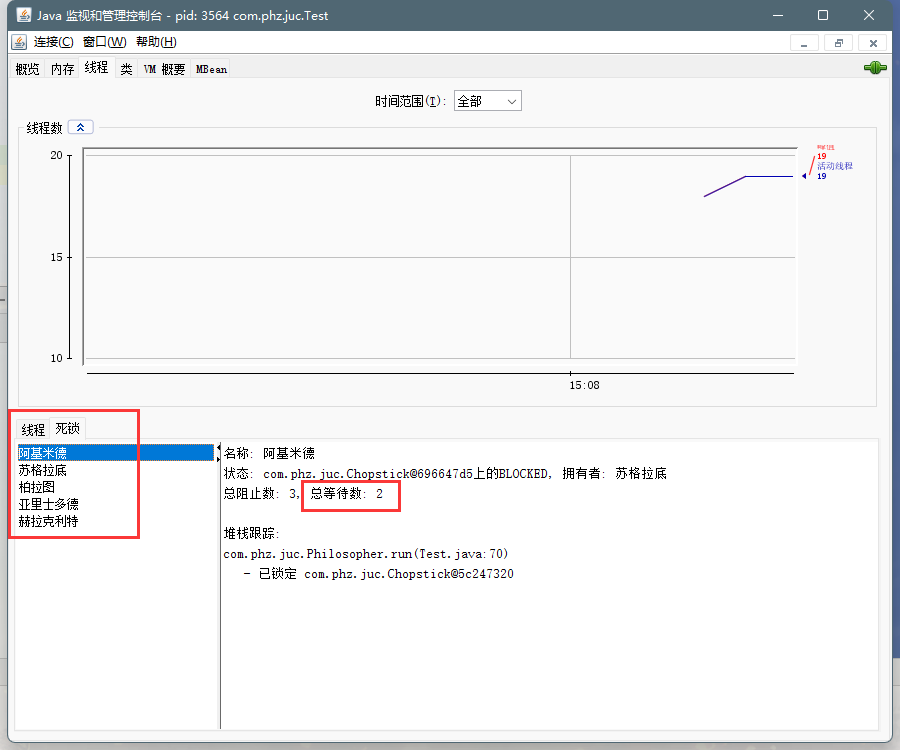
Task: Switch to the MBean tab
Action: pyautogui.click(x=211, y=69)
